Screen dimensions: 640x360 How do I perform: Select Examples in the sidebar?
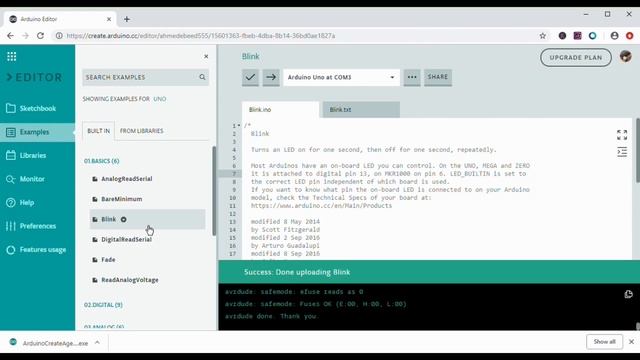click(38, 132)
